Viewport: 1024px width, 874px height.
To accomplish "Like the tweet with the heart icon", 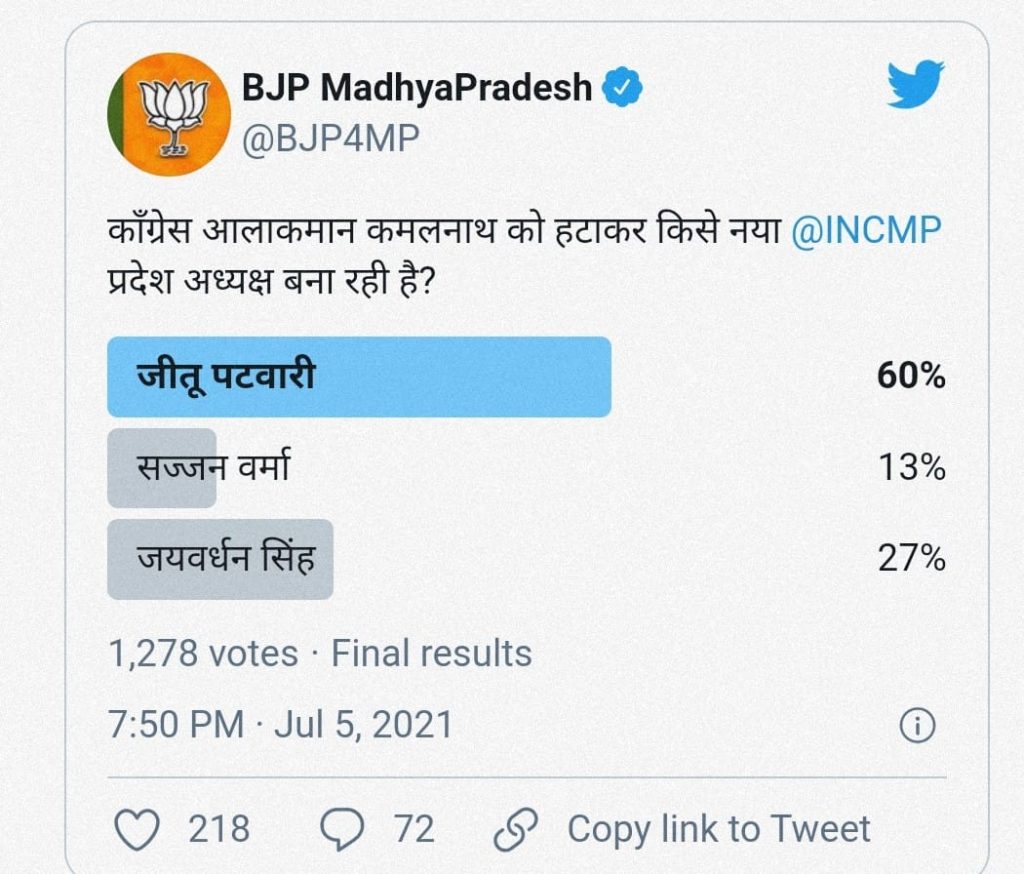I will point(138,829).
